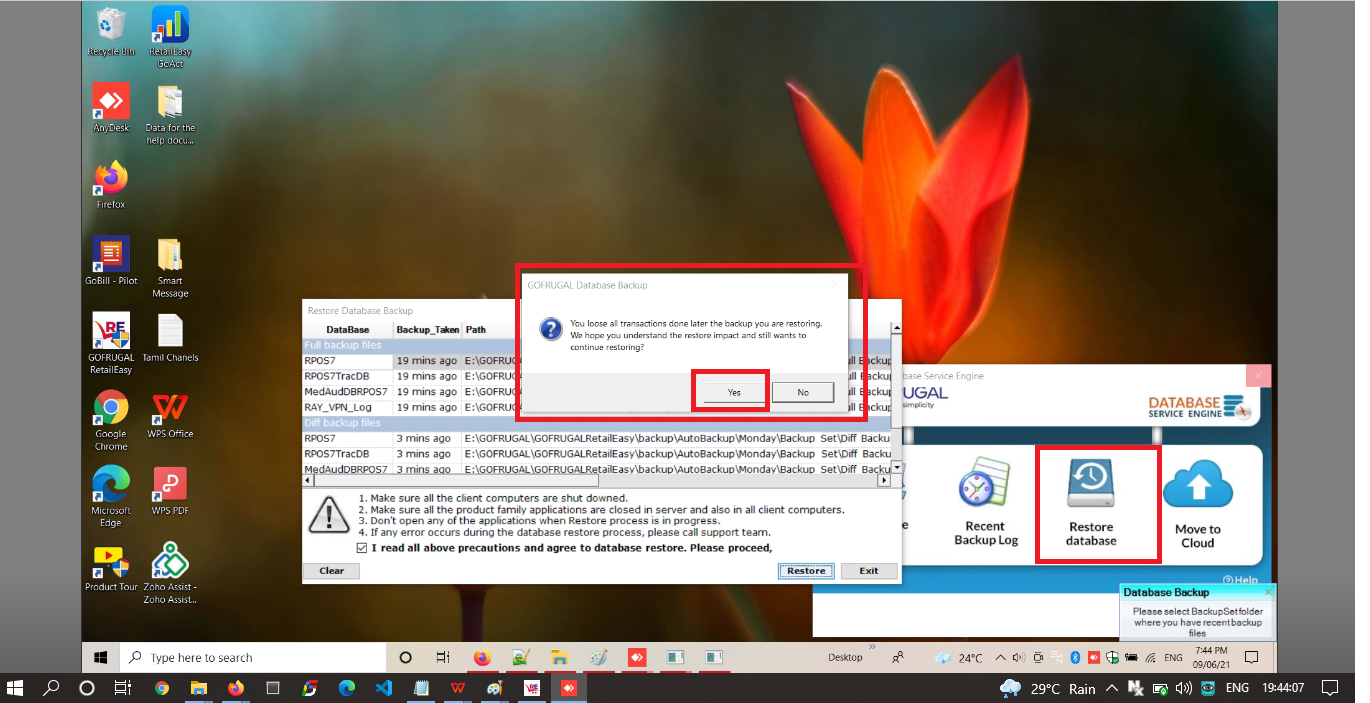Expand the Desktop toolbar chevron on remote taskbar

point(871,647)
